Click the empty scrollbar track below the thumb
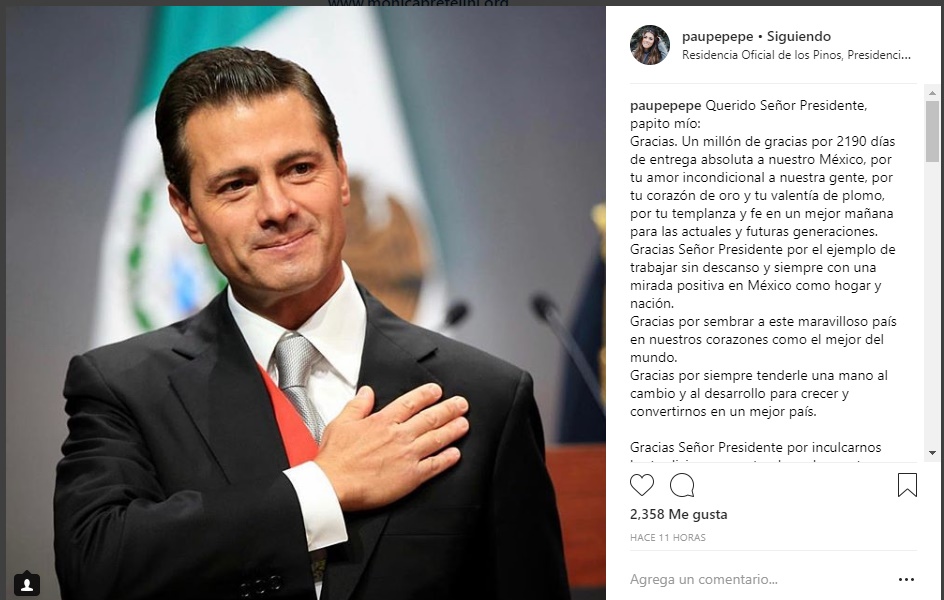 932,304
